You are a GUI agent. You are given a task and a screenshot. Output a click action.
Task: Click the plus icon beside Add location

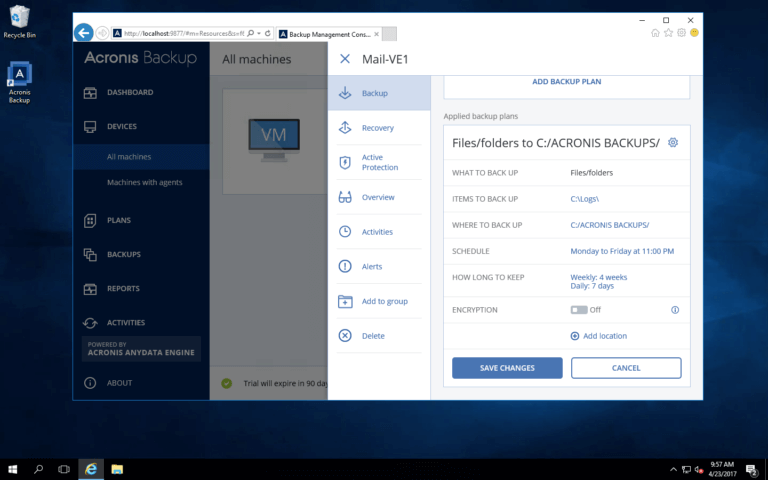(x=575, y=336)
